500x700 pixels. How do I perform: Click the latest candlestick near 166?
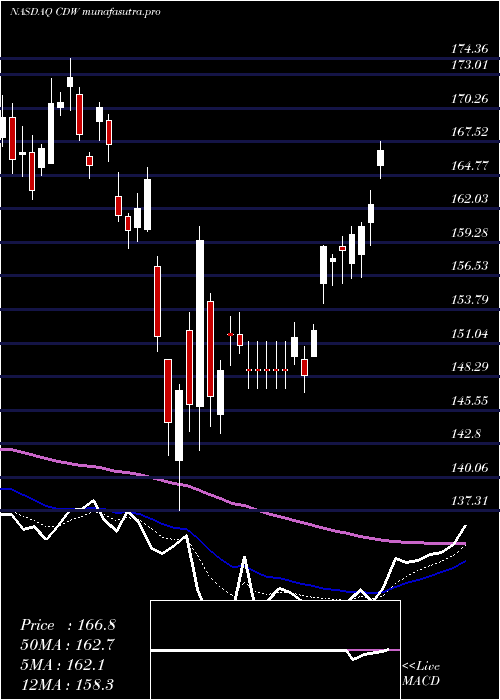tap(380, 159)
